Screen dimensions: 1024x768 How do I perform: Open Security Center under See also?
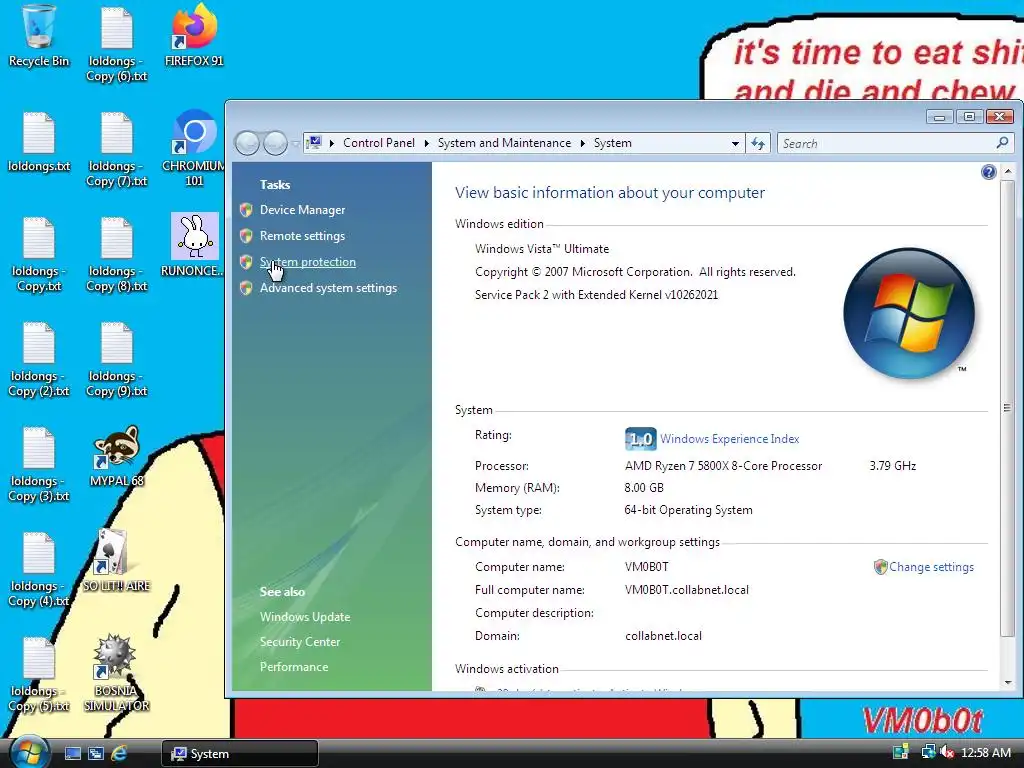(300, 642)
